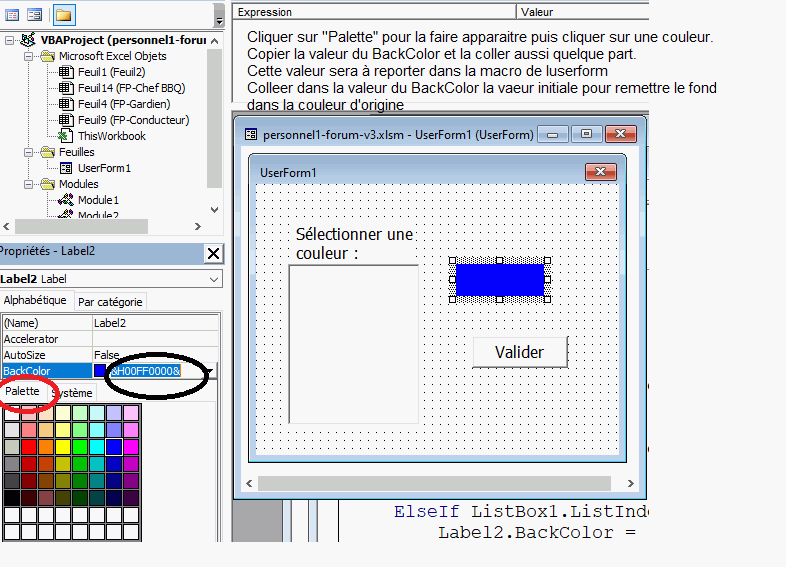Select Feuil4 (FP-Gardien) sheet
The width and height of the screenshot is (786, 567).
click(x=124, y=104)
